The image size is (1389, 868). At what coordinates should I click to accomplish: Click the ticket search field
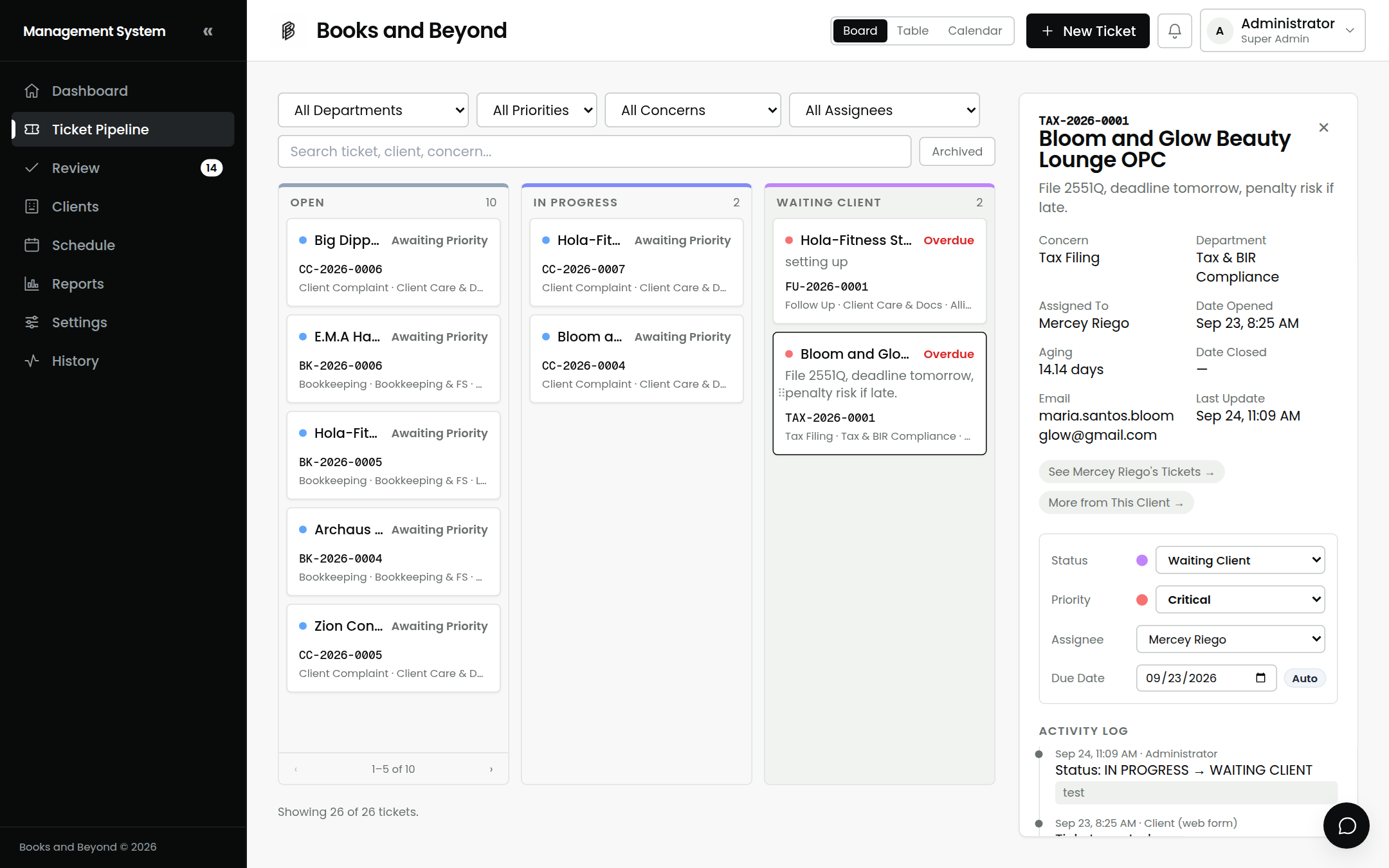pyautogui.click(x=594, y=151)
